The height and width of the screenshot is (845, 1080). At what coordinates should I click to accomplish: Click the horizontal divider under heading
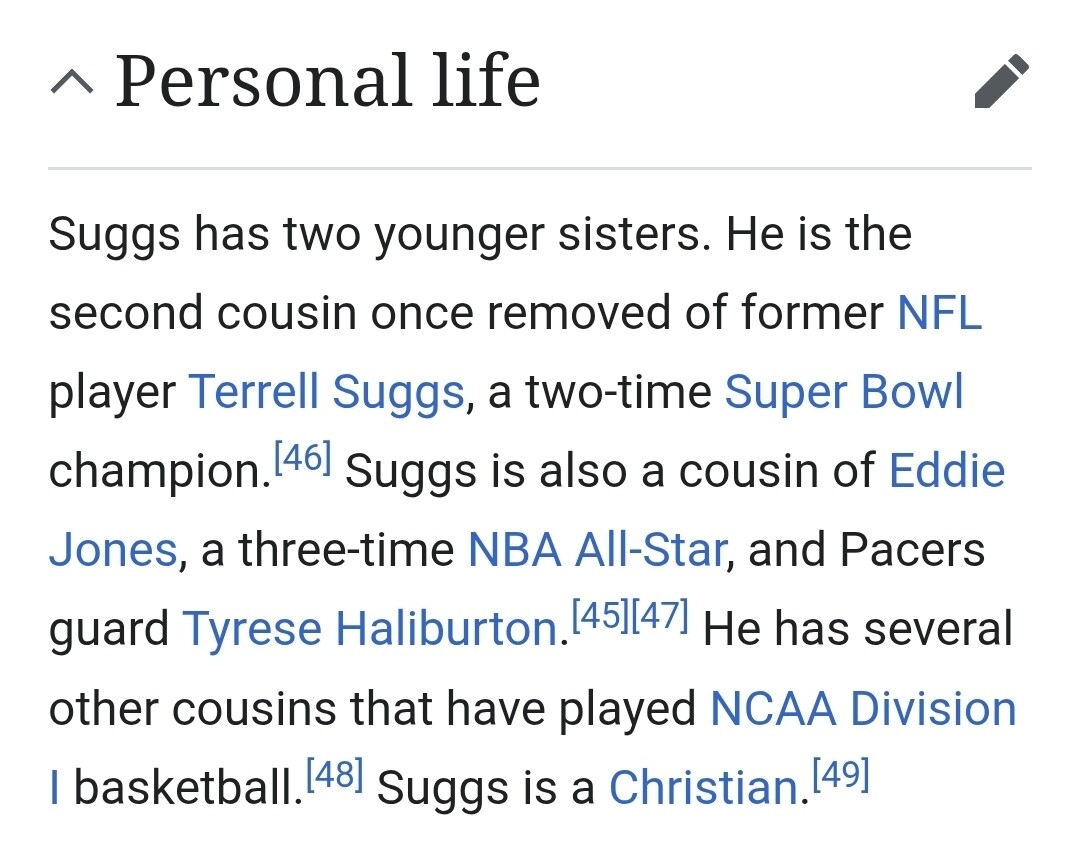[540, 168]
